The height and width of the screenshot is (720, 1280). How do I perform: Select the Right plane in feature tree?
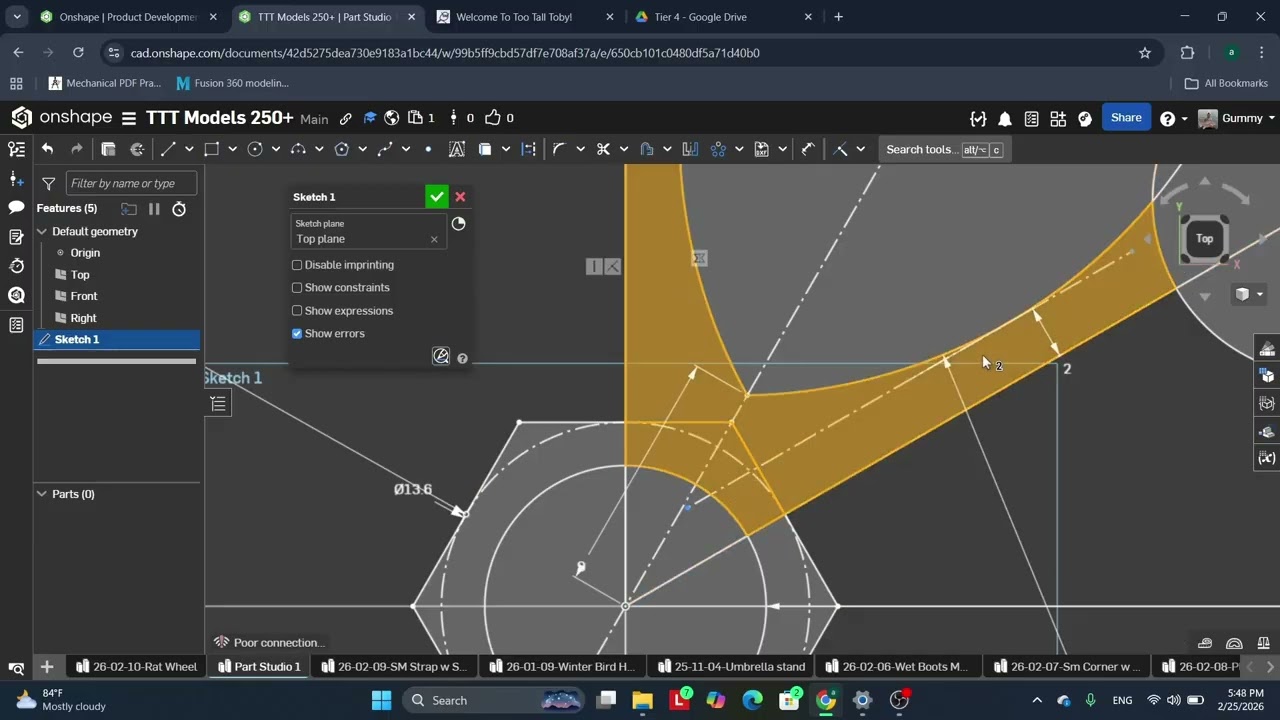84,318
